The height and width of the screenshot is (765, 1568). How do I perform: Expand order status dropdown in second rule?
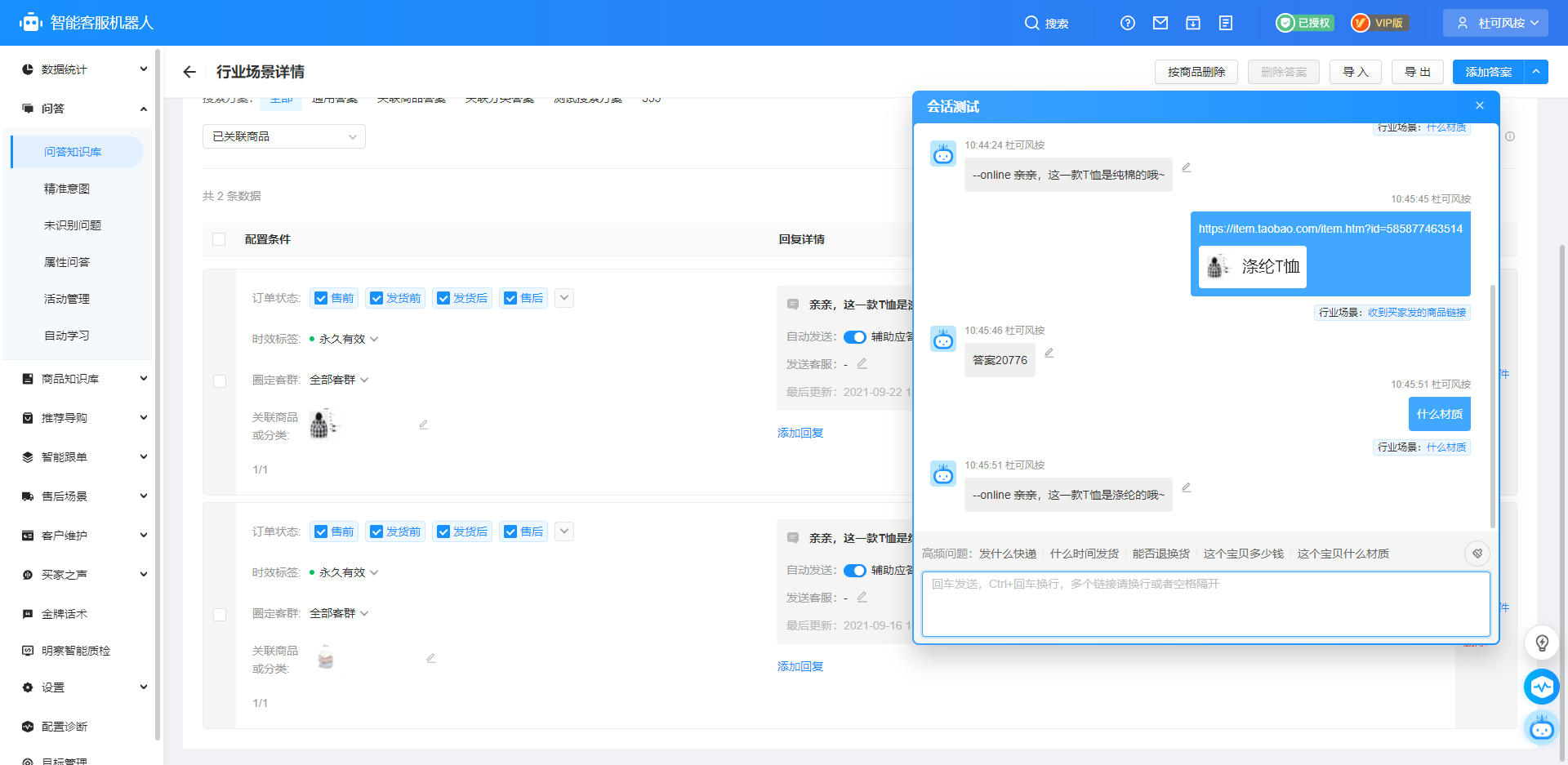coord(564,531)
